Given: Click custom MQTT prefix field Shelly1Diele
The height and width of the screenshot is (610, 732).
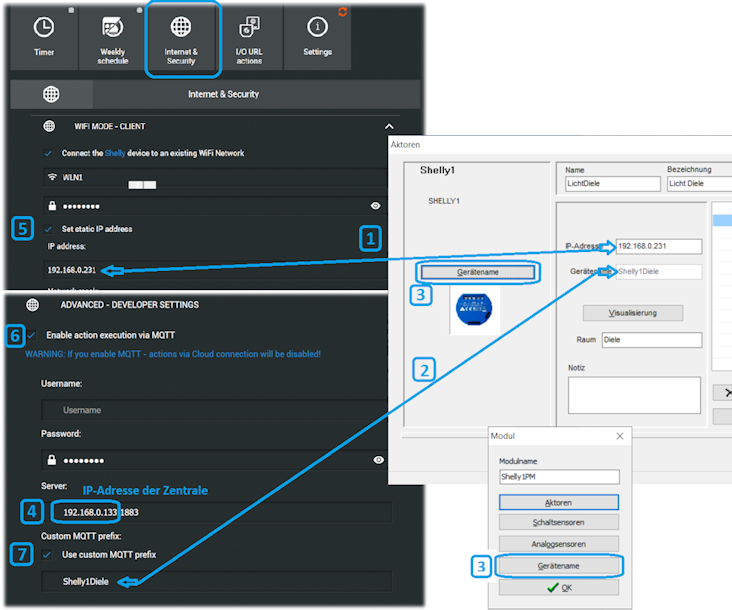Looking at the screenshot, I should (217, 582).
